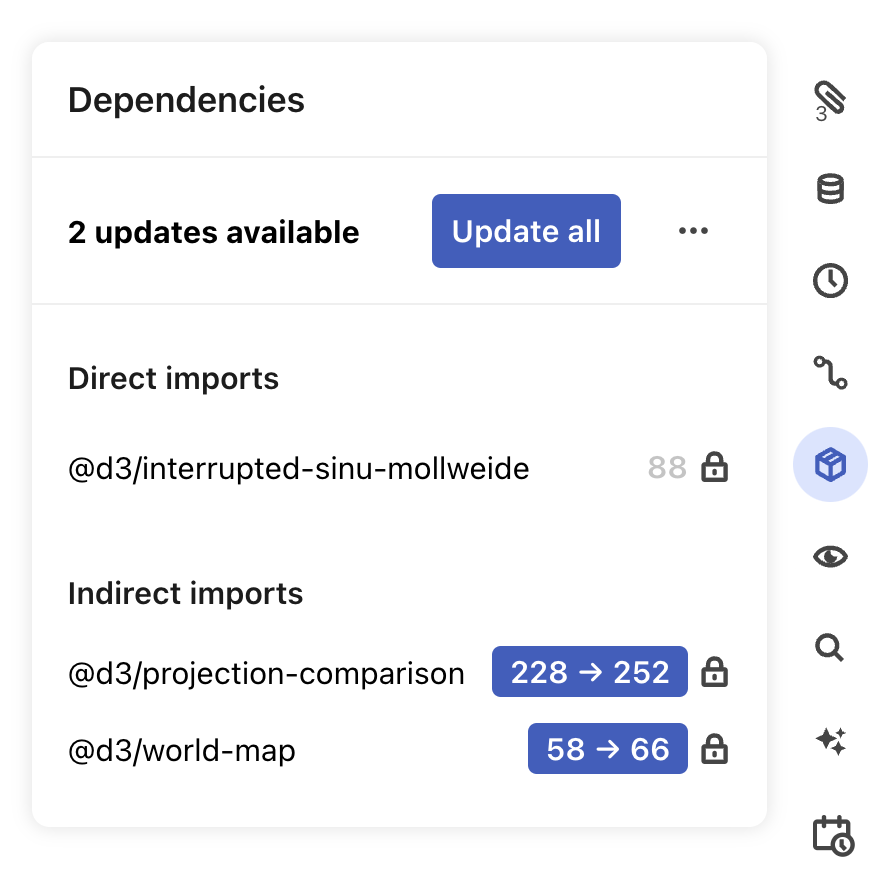Viewport: 880px width, 882px height.
Task: Toggle the lock on @d3/world-map
Action: (x=716, y=749)
